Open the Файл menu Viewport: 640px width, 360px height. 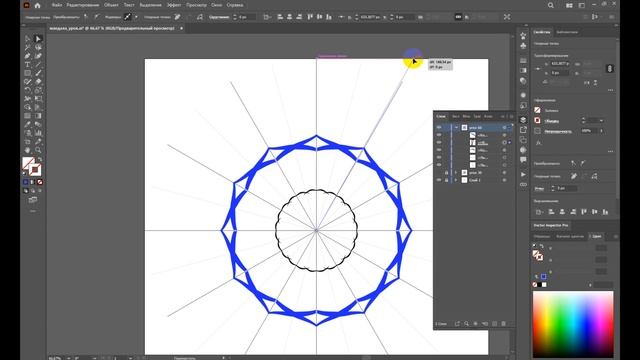tap(57, 5)
